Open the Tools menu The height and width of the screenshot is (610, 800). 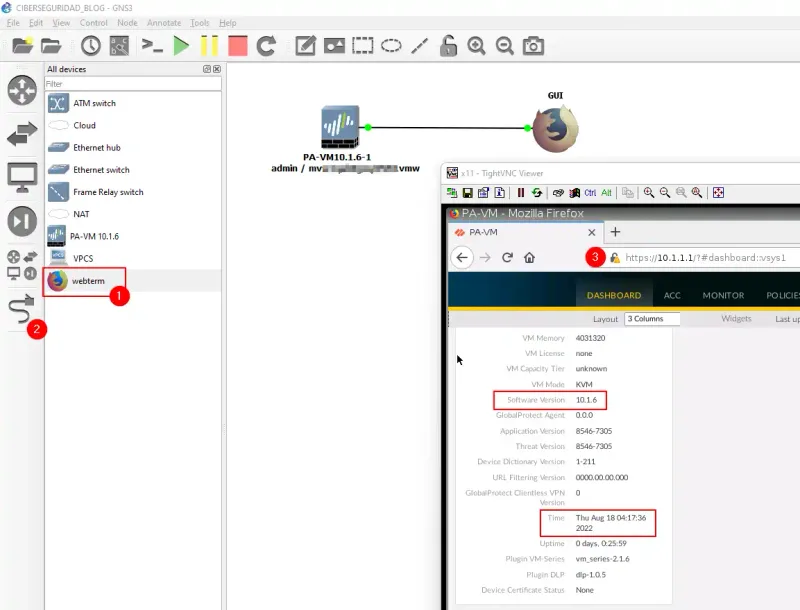[x=199, y=23]
